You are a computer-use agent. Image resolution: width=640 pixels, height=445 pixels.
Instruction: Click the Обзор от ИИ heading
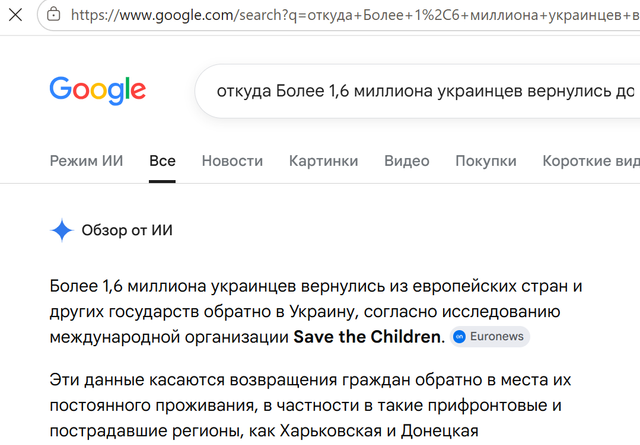(x=127, y=230)
